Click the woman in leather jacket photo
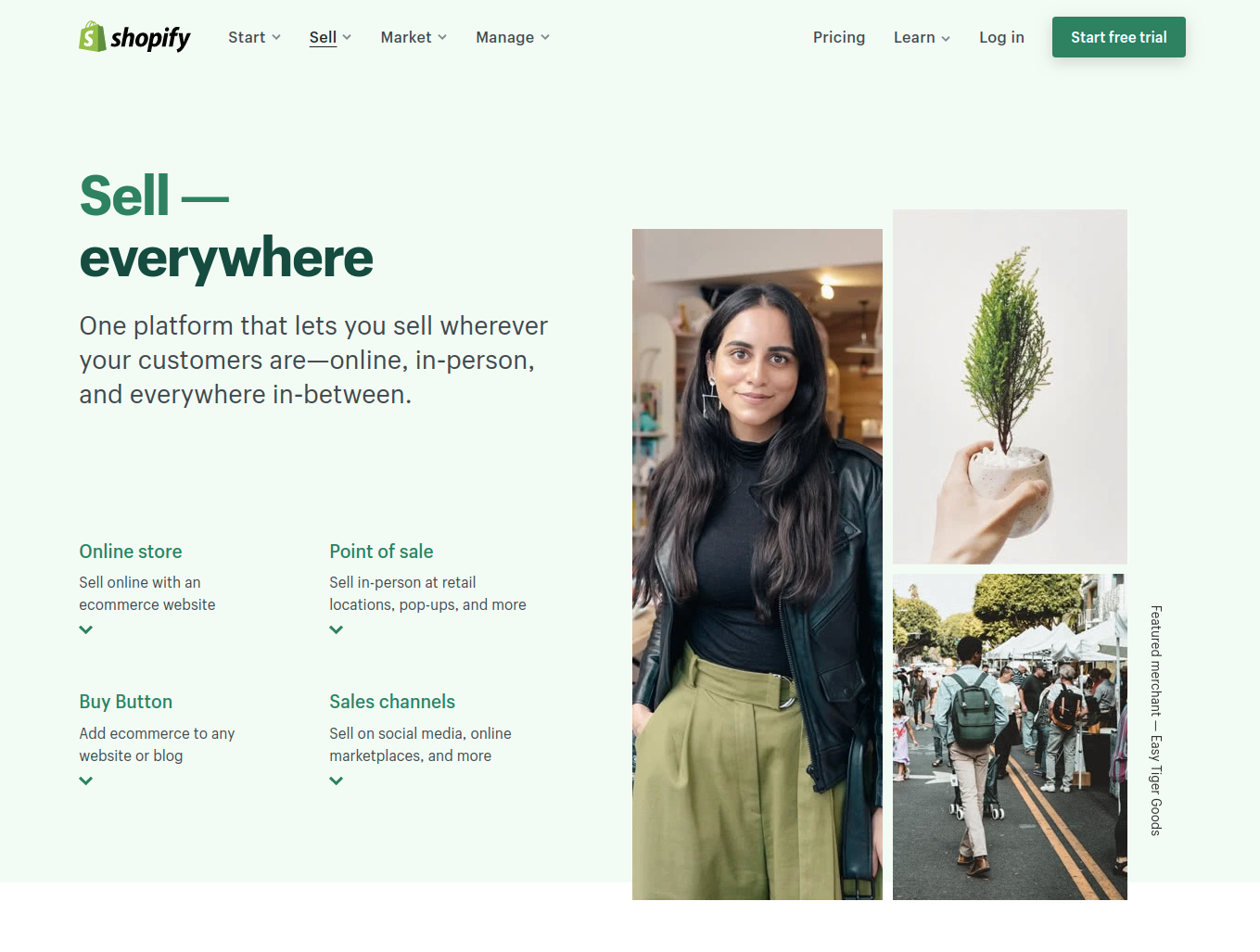The image size is (1260, 952). pyautogui.click(x=757, y=565)
